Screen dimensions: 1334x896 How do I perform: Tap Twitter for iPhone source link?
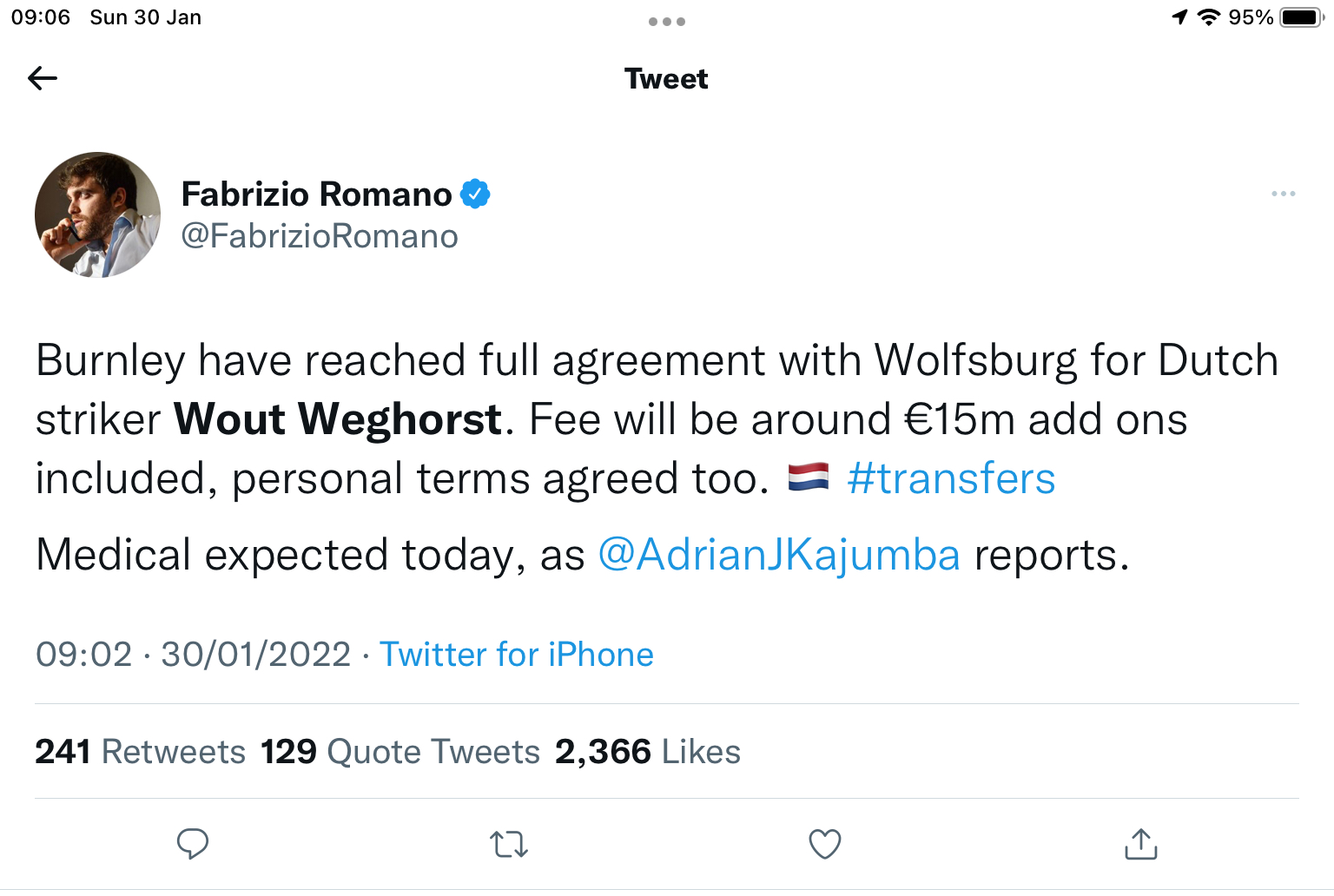coord(517,655)
